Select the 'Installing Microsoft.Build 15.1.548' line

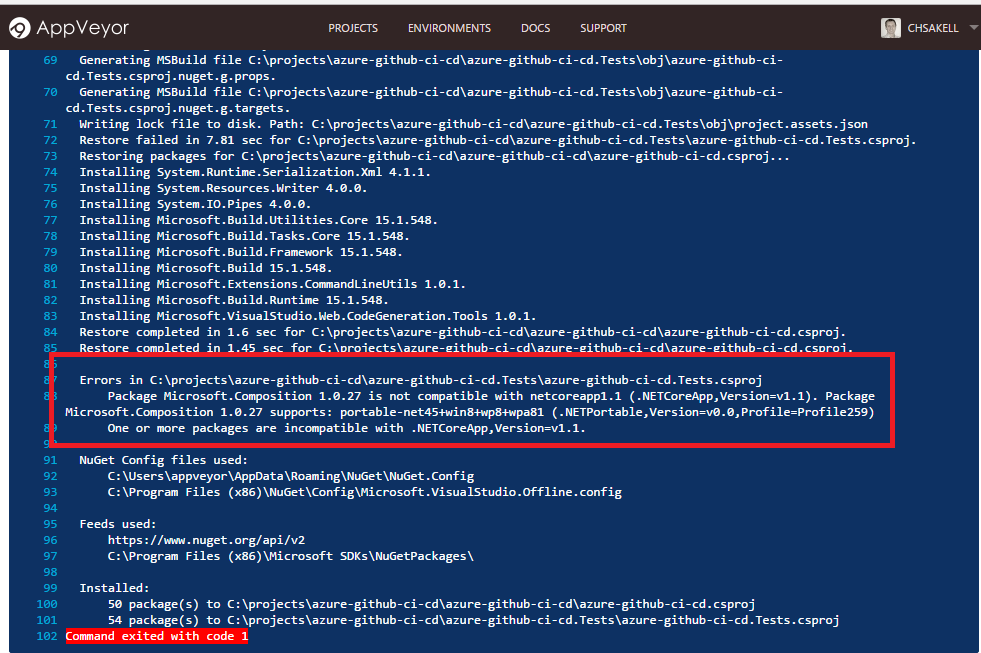pyautogui.click(x=205, y=268)
